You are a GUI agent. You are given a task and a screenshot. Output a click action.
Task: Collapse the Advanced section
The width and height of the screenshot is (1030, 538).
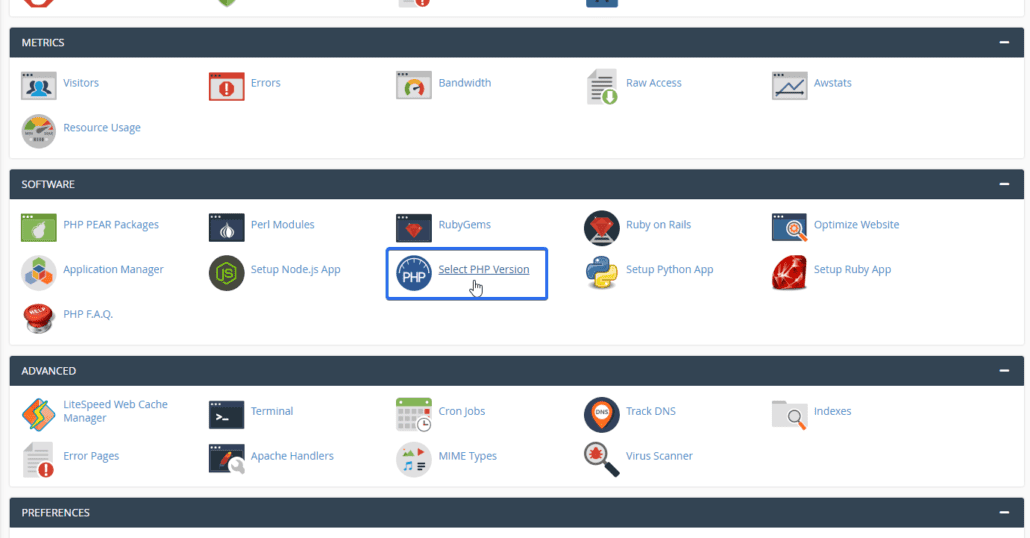click(1004, 370)
